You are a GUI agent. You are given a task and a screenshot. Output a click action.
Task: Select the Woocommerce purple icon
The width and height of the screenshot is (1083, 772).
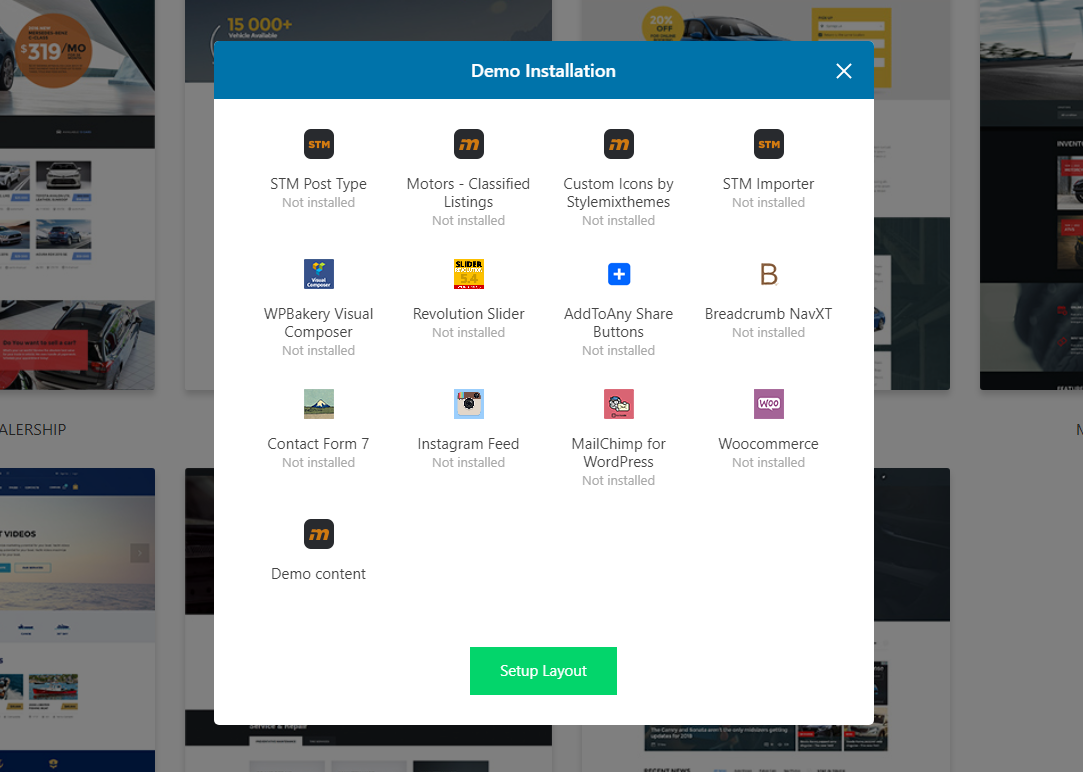768,404
